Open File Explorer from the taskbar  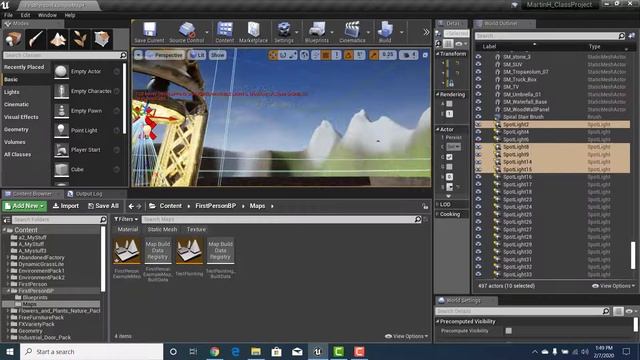256,351
